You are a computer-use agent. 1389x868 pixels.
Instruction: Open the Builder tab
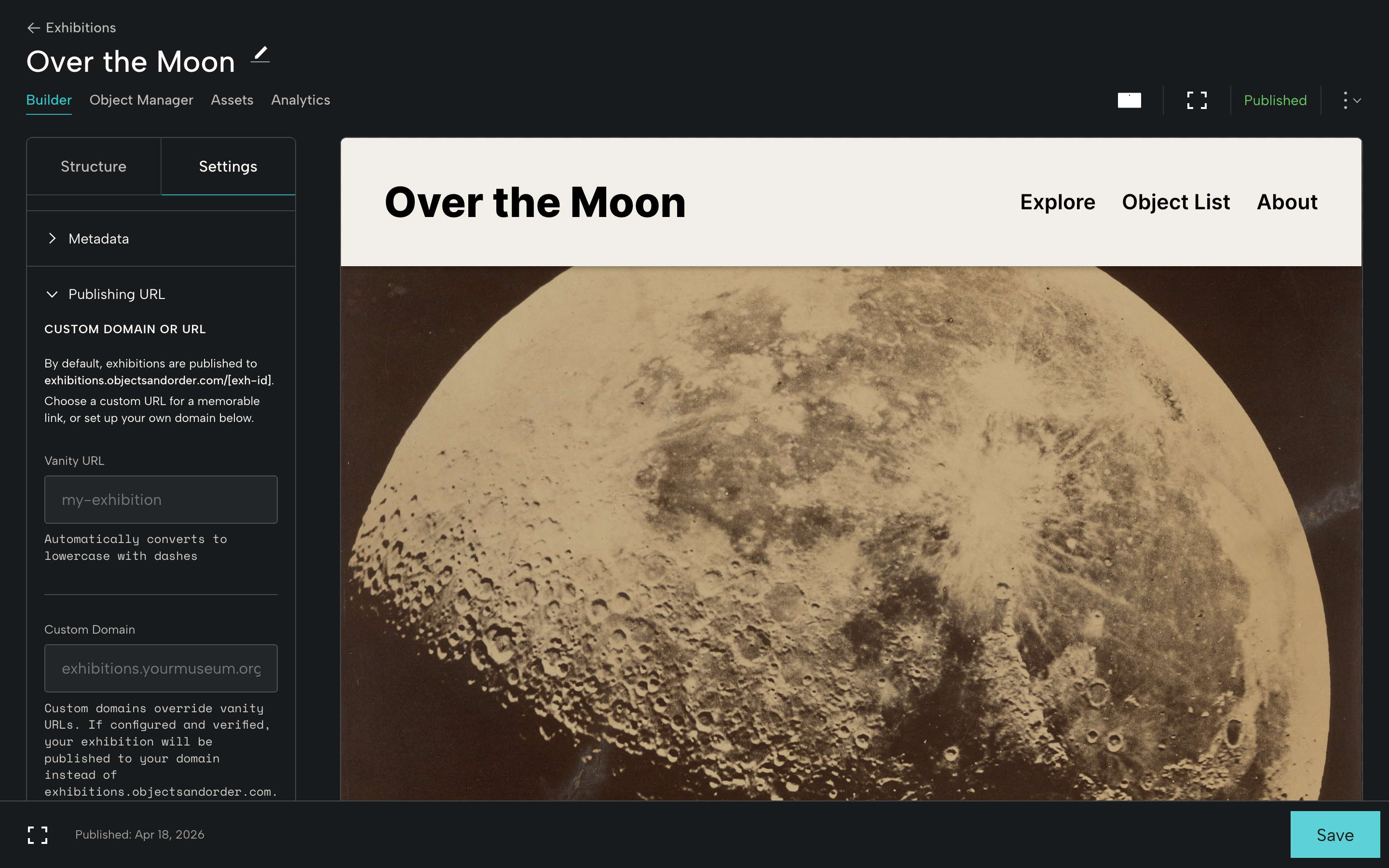click(x=49, y=100)
